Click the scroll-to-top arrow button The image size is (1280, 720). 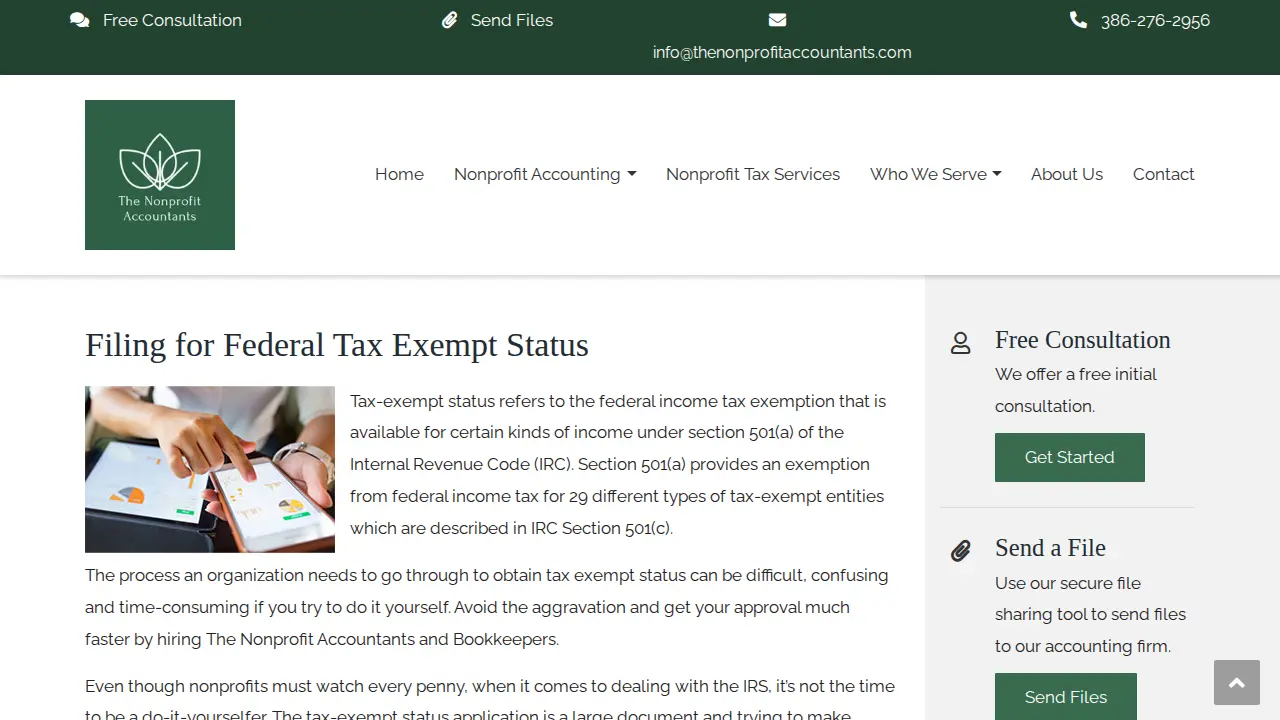[x=1237, y=682]
